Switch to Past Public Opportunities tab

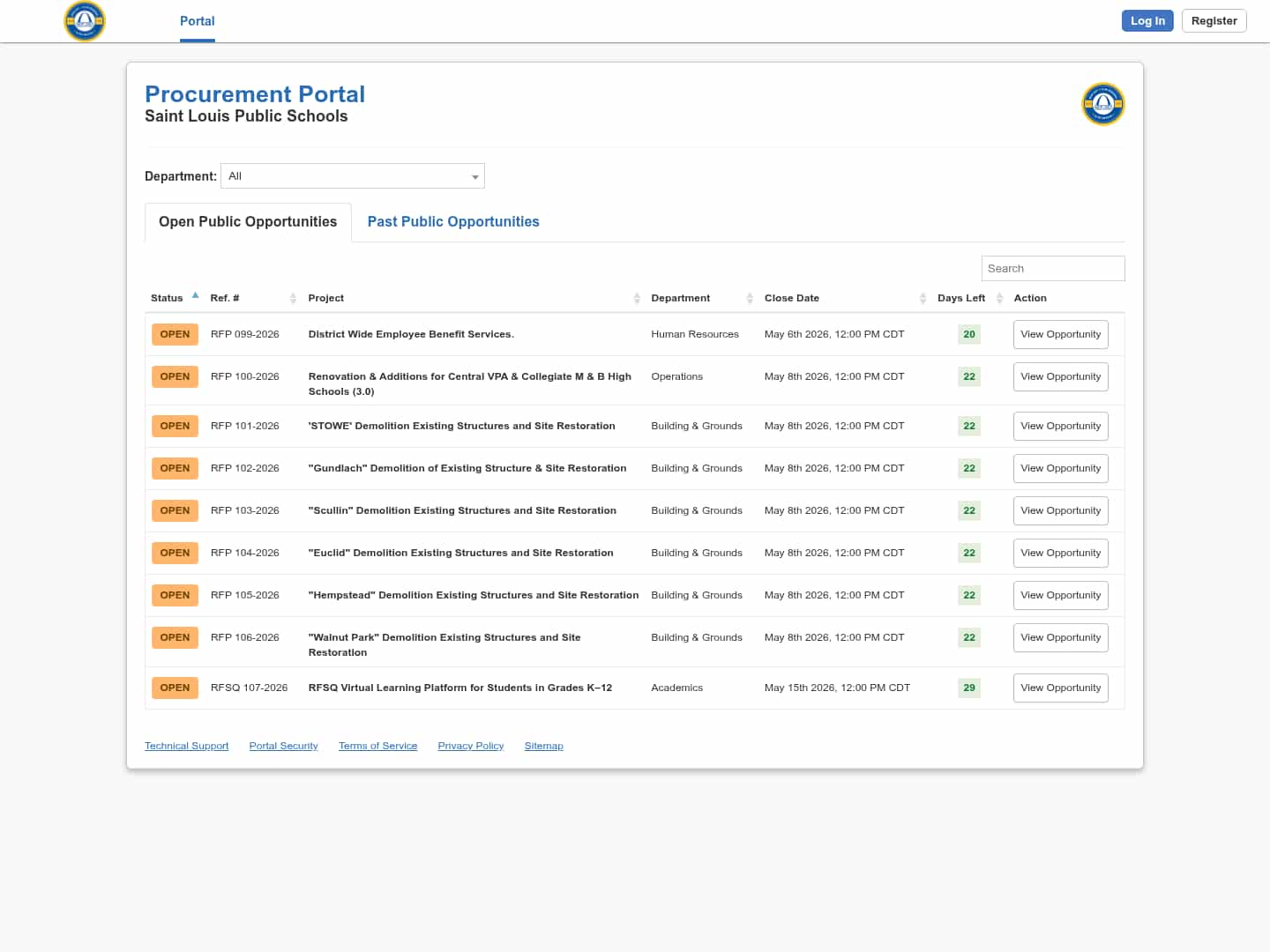click(x=452, y=222)
